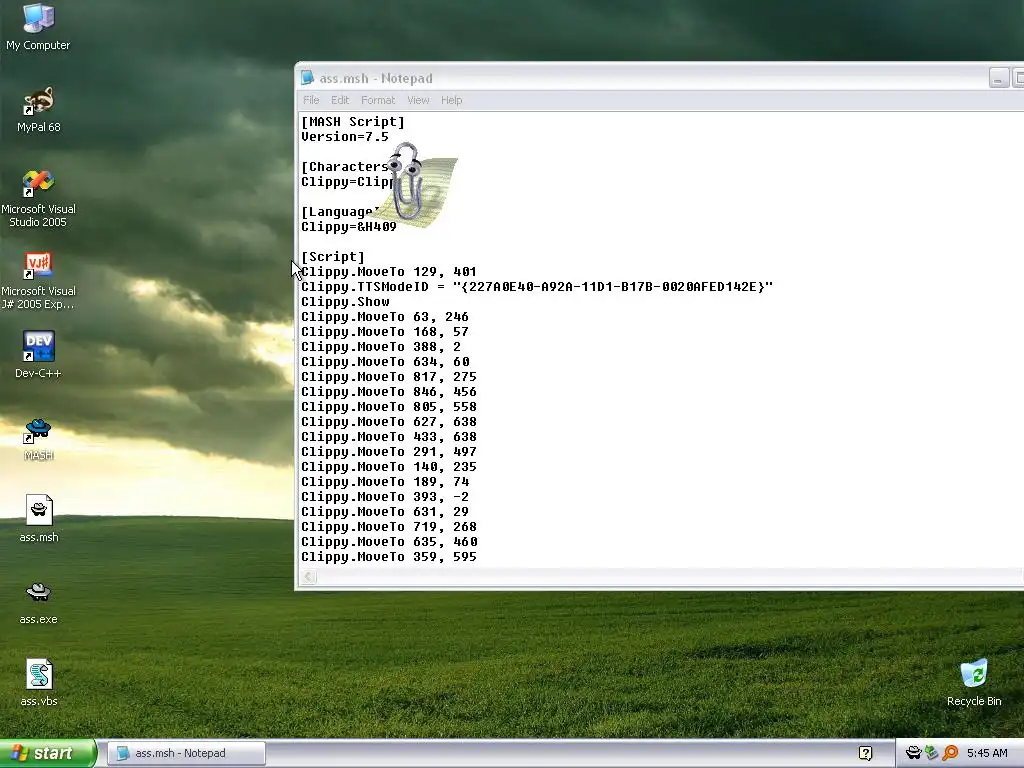Click line "Clippy.MoveTo 719, 268"

[x=389, y=527]
